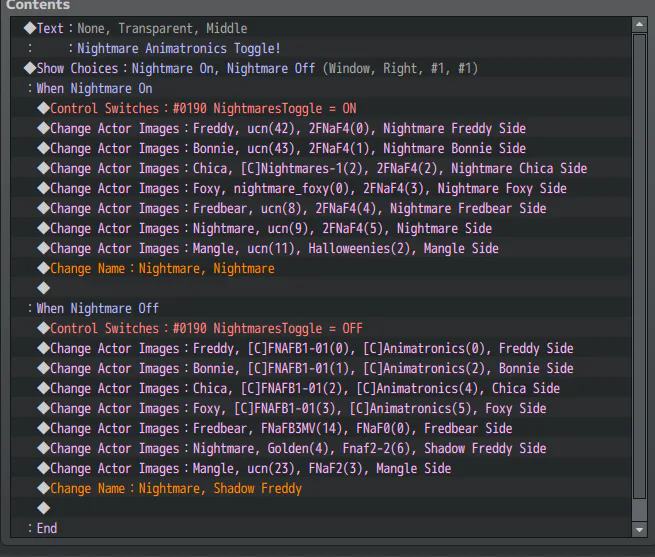
Task: Select Change Name Nightmare, Shadow Freddy row
Action: point(321,488)
